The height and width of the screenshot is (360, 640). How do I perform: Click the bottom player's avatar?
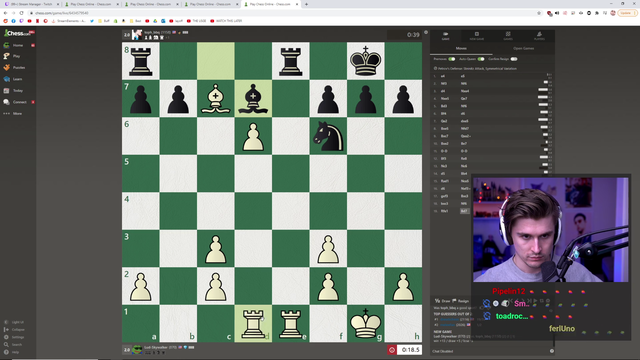click(x=137, y=349)
